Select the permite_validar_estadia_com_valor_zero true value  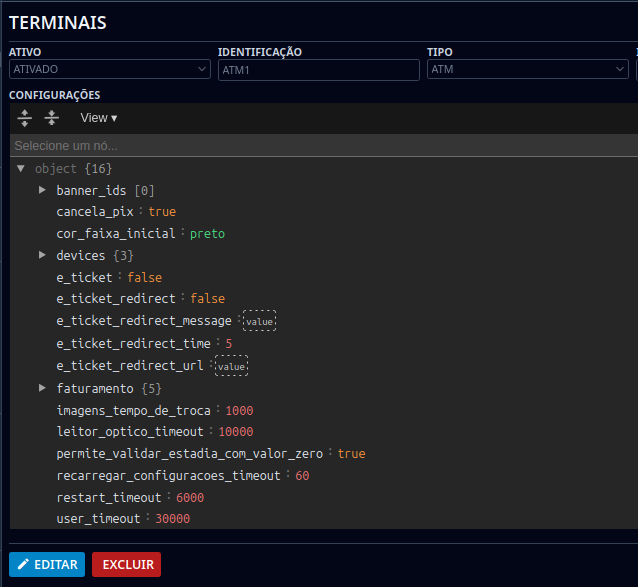coord(351,454)
